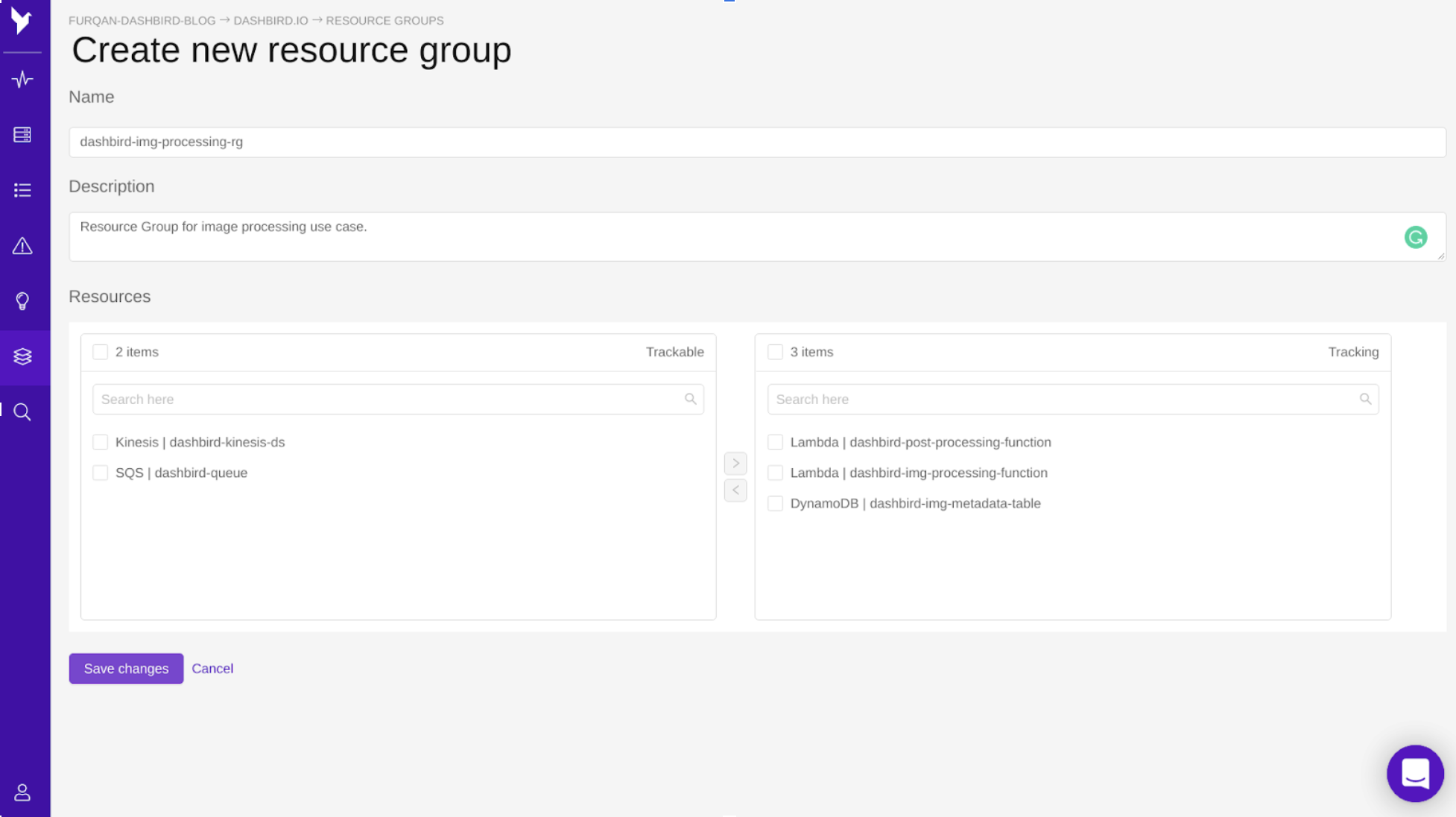Select all 3 items in Tracking

775,352
